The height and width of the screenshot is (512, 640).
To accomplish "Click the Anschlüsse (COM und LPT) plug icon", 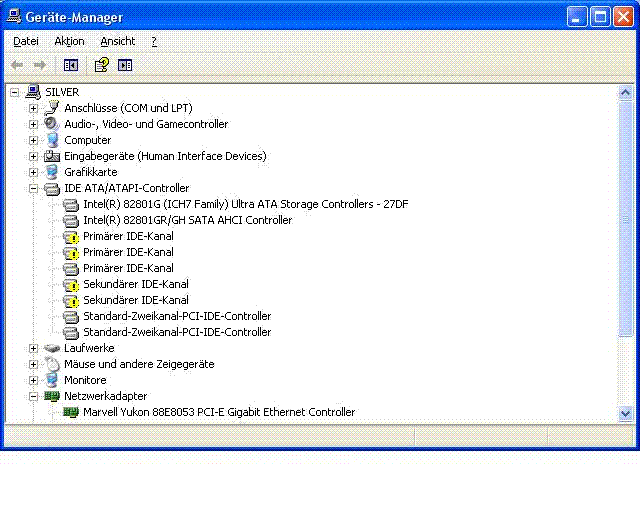I will click(x=52, y=108).
